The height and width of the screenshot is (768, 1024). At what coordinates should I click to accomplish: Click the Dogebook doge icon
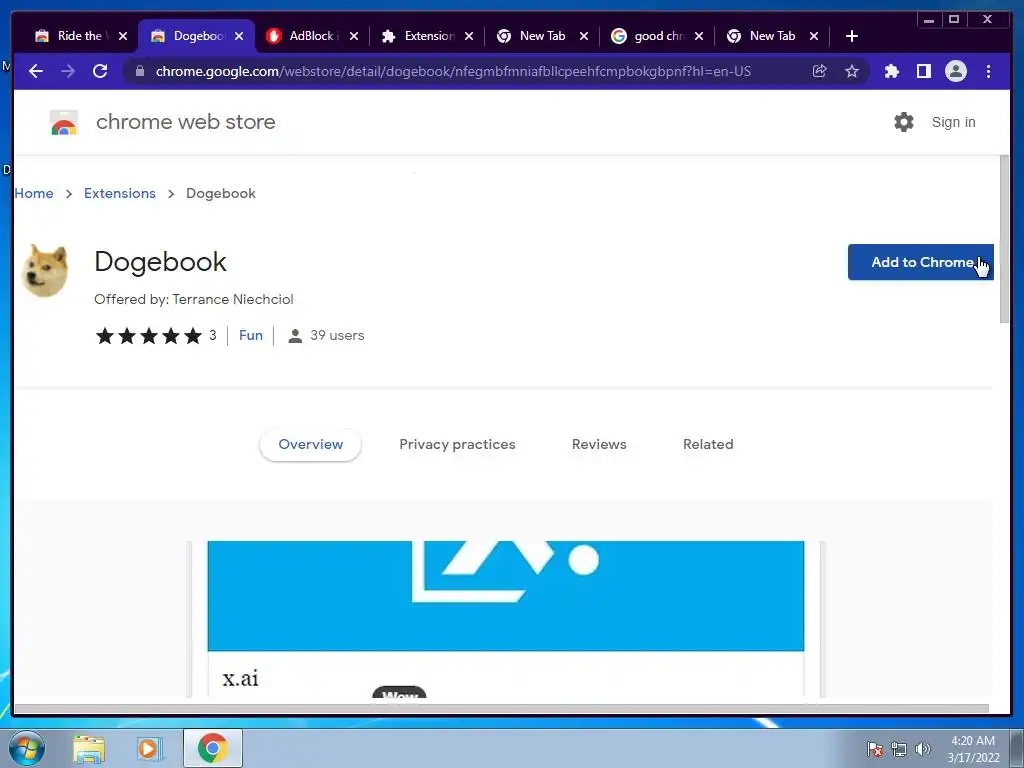click(x=45, y=271)
